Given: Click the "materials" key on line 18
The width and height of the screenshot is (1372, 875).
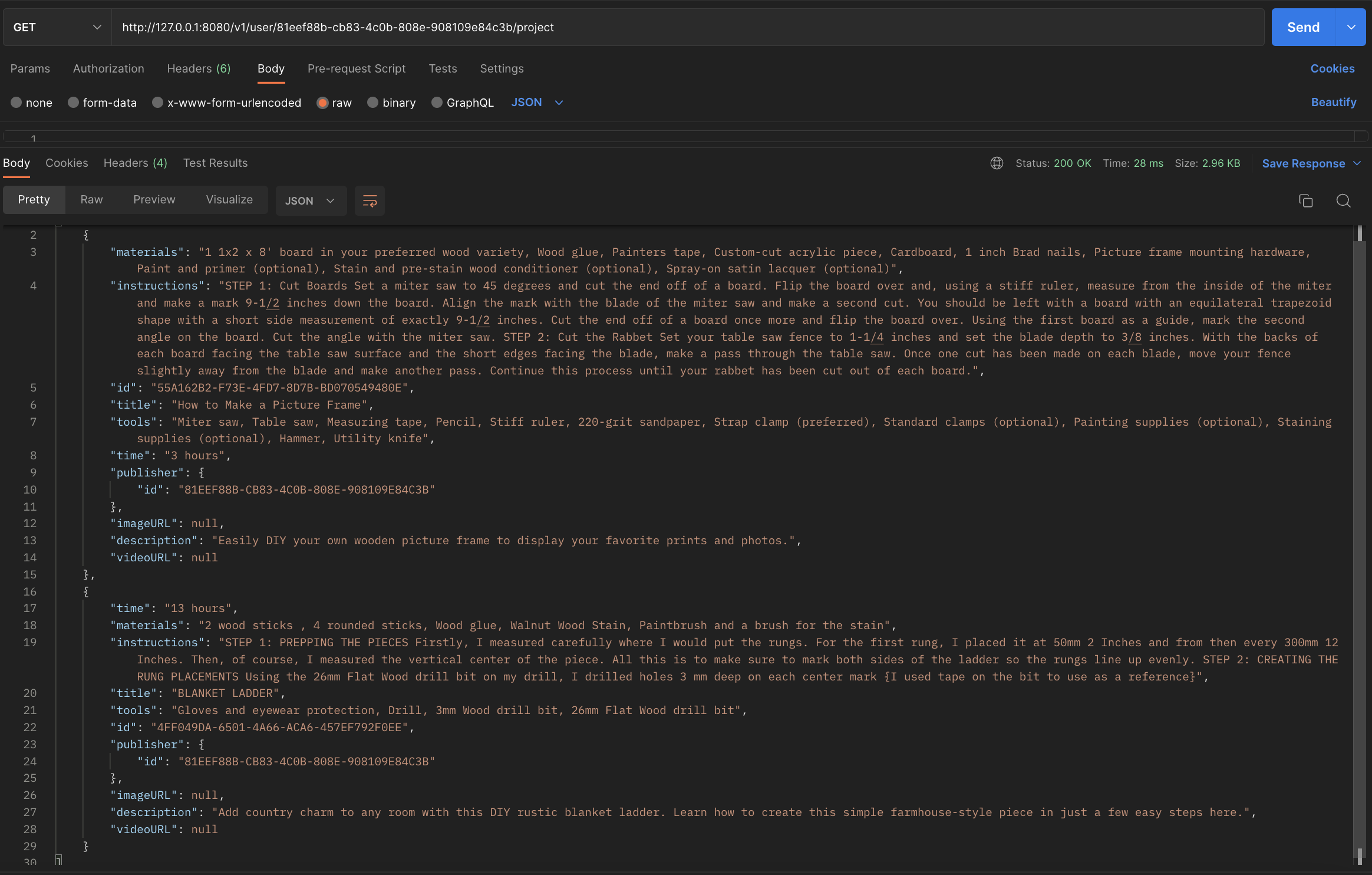Looking at the screenshot, I should tap(147, 626).
